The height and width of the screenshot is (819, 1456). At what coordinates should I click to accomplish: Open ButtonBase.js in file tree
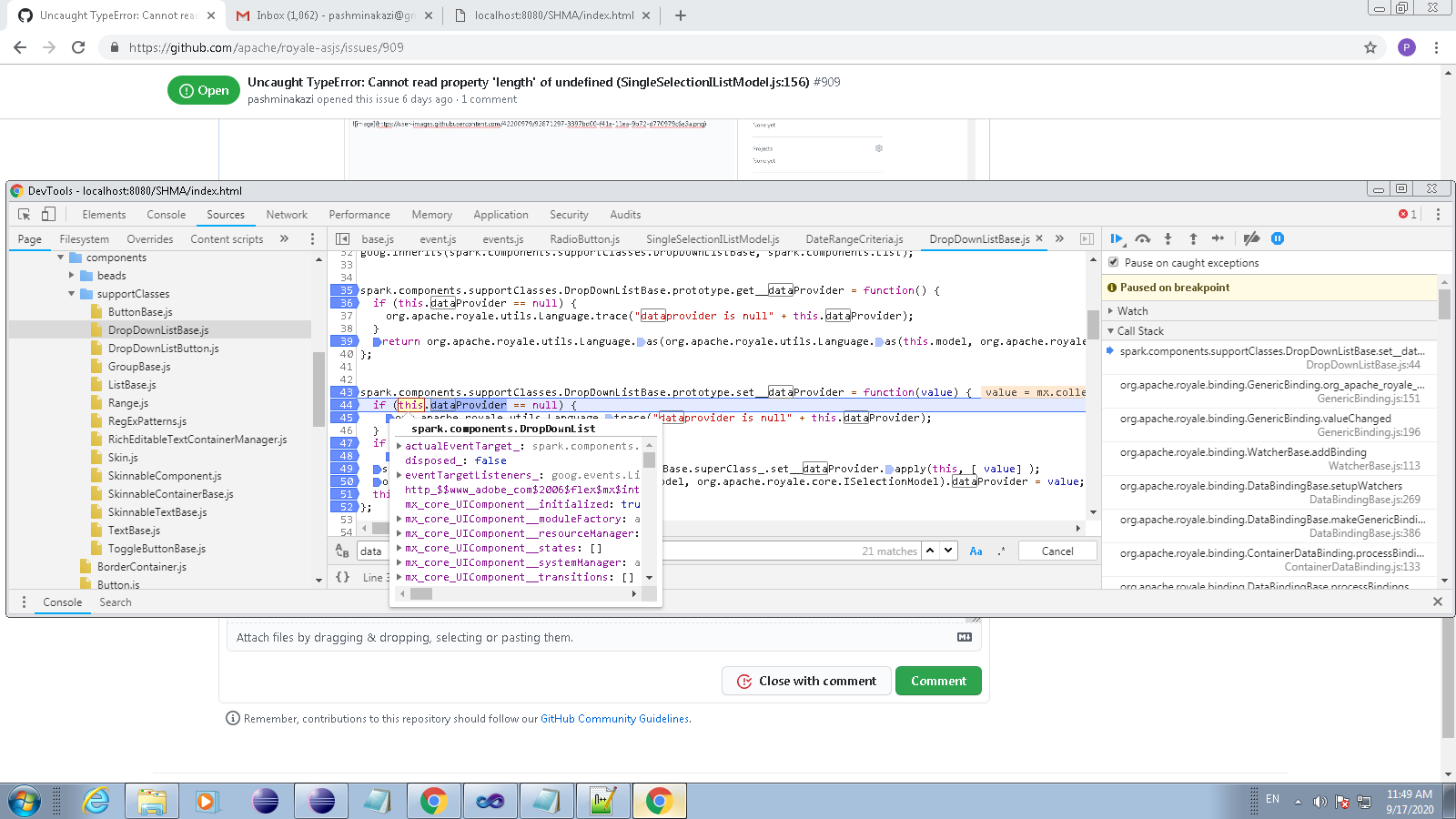coord(140,312)
